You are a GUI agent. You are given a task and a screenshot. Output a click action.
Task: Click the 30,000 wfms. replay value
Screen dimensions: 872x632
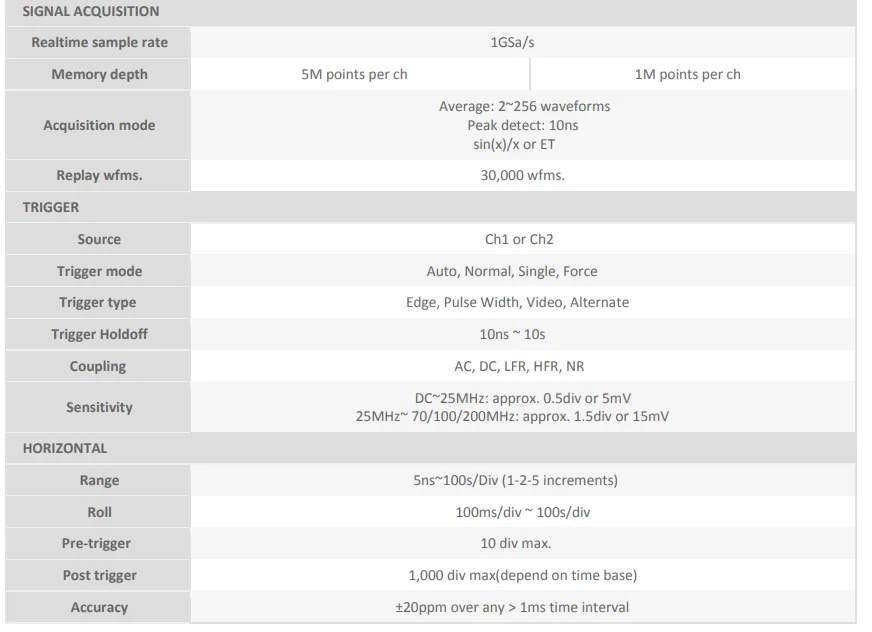tap(523, 176)
